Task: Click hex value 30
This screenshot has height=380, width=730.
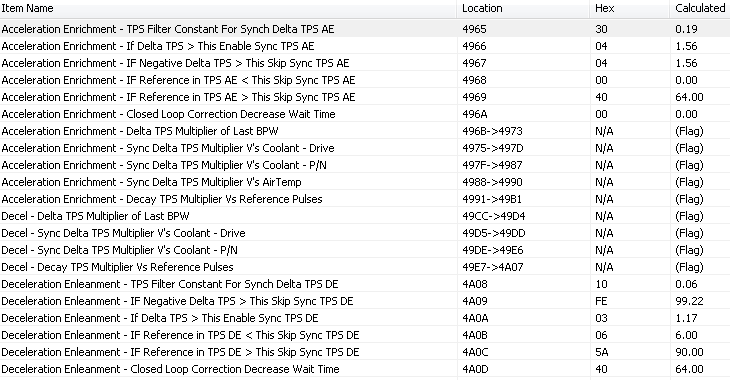Action: click(601, 29)
